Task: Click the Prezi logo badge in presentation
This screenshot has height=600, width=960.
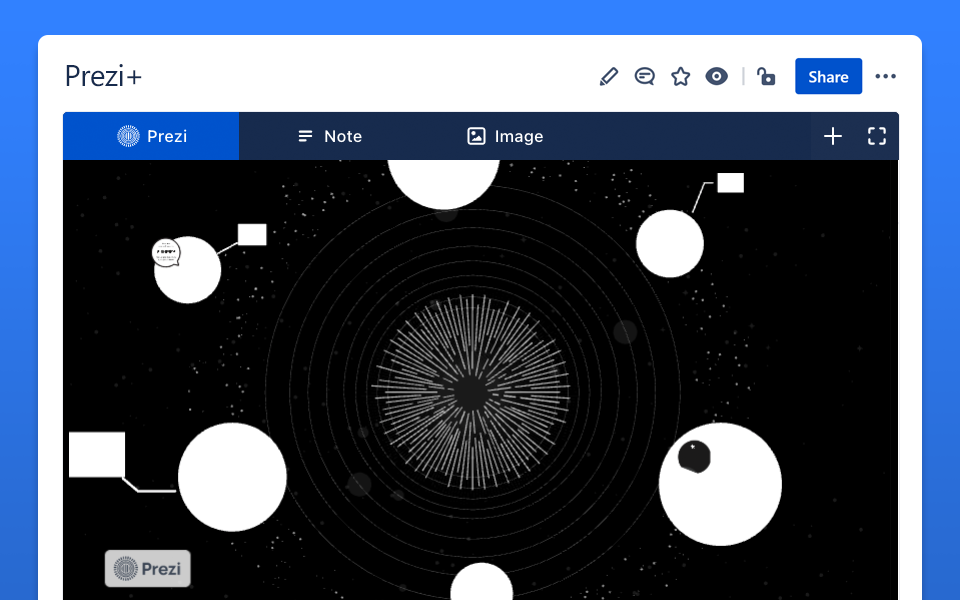Action: 148,569
